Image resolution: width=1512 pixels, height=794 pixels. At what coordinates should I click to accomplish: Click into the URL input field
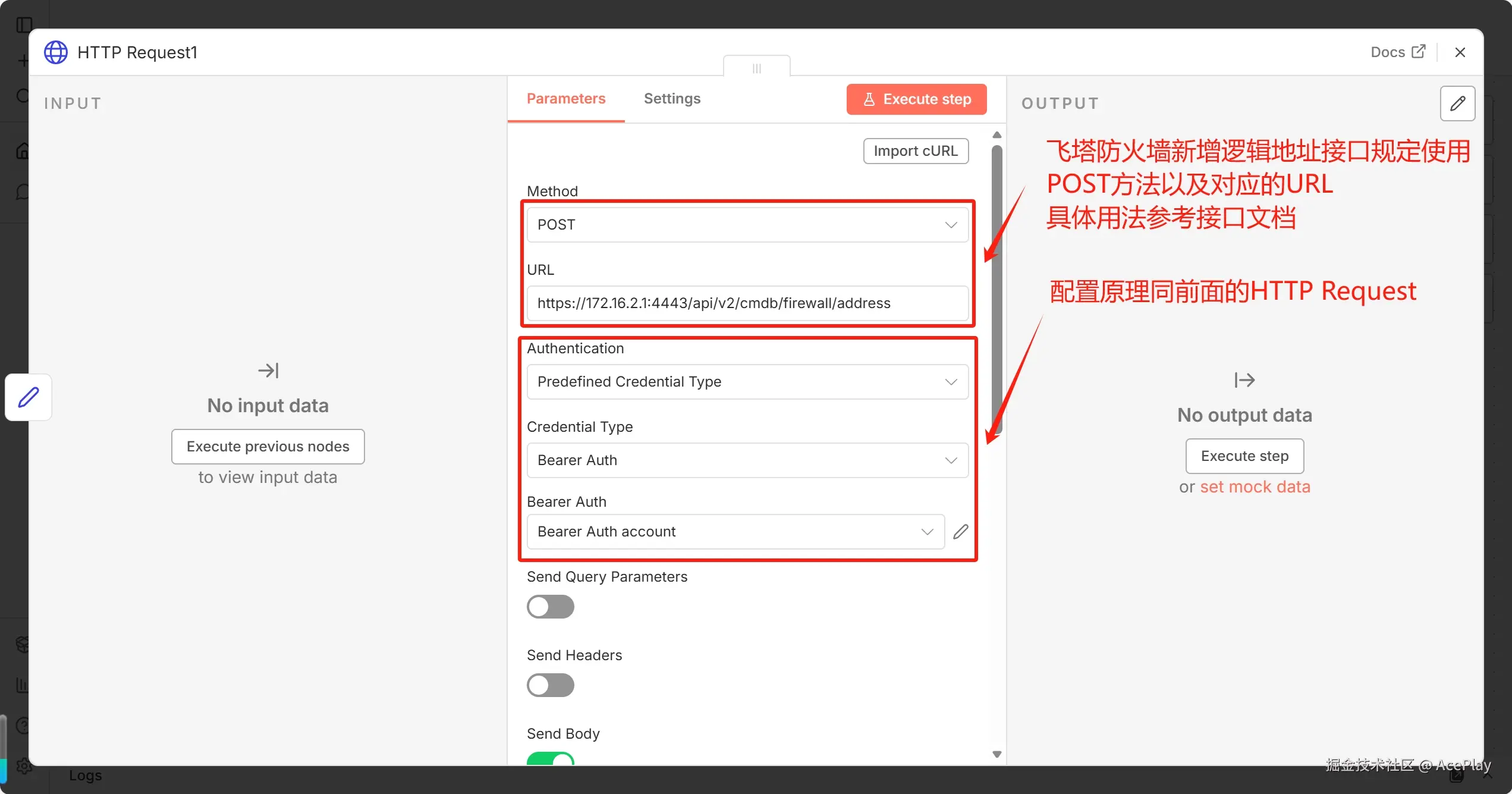point(747,303)
